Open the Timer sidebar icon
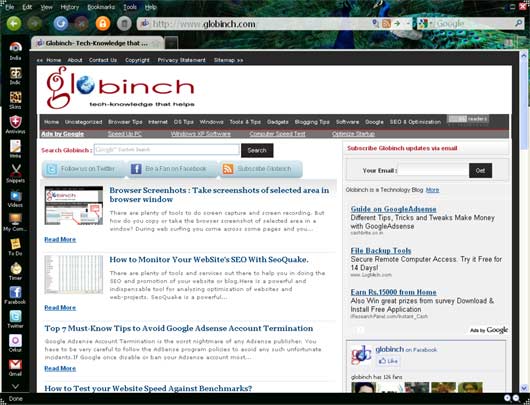The image size is (530, 405). click(15, 271)
